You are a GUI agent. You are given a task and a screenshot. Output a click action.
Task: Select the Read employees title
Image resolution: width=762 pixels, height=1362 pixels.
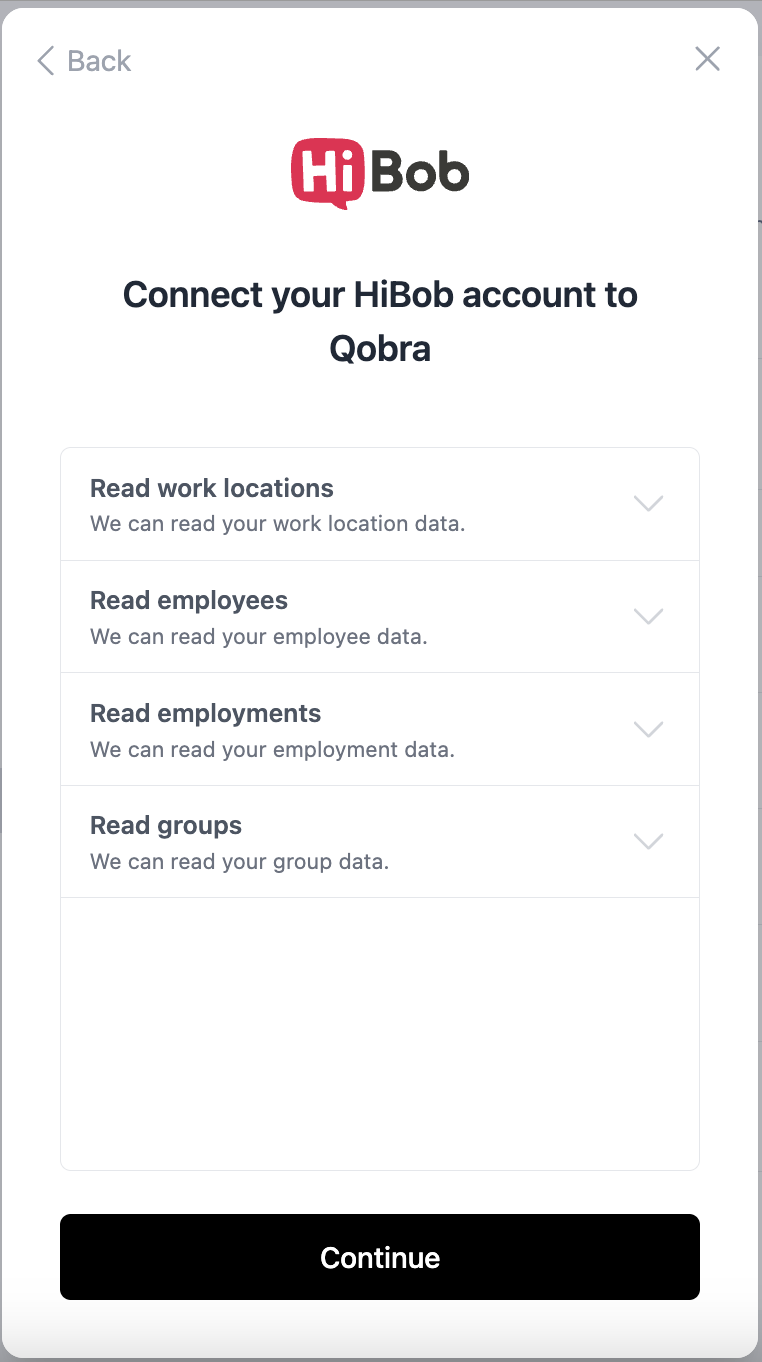click(x=189, y=600)
